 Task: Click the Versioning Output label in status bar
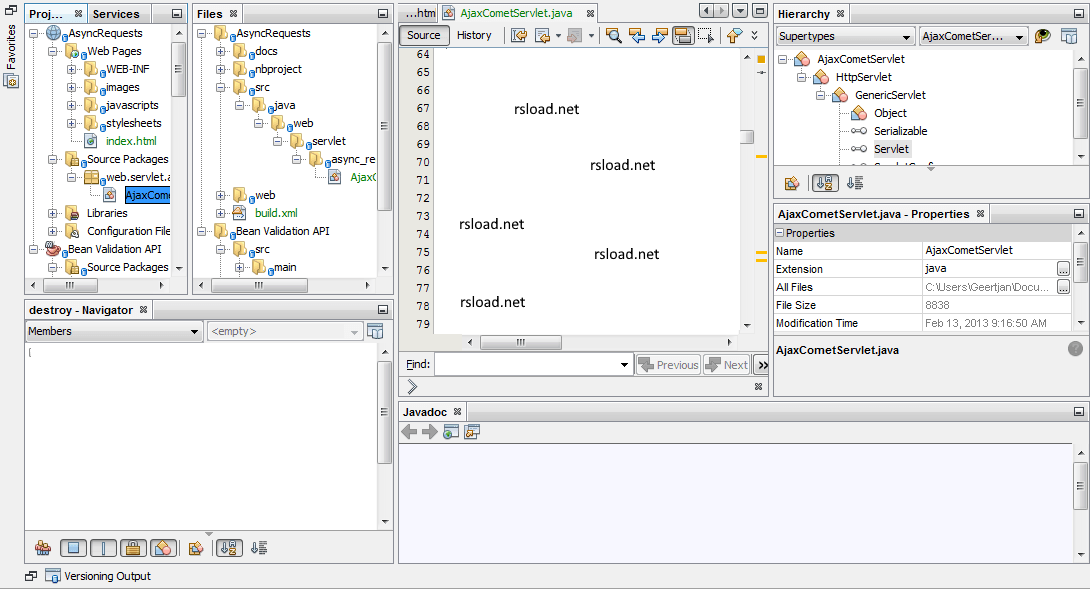click(110, 576)
